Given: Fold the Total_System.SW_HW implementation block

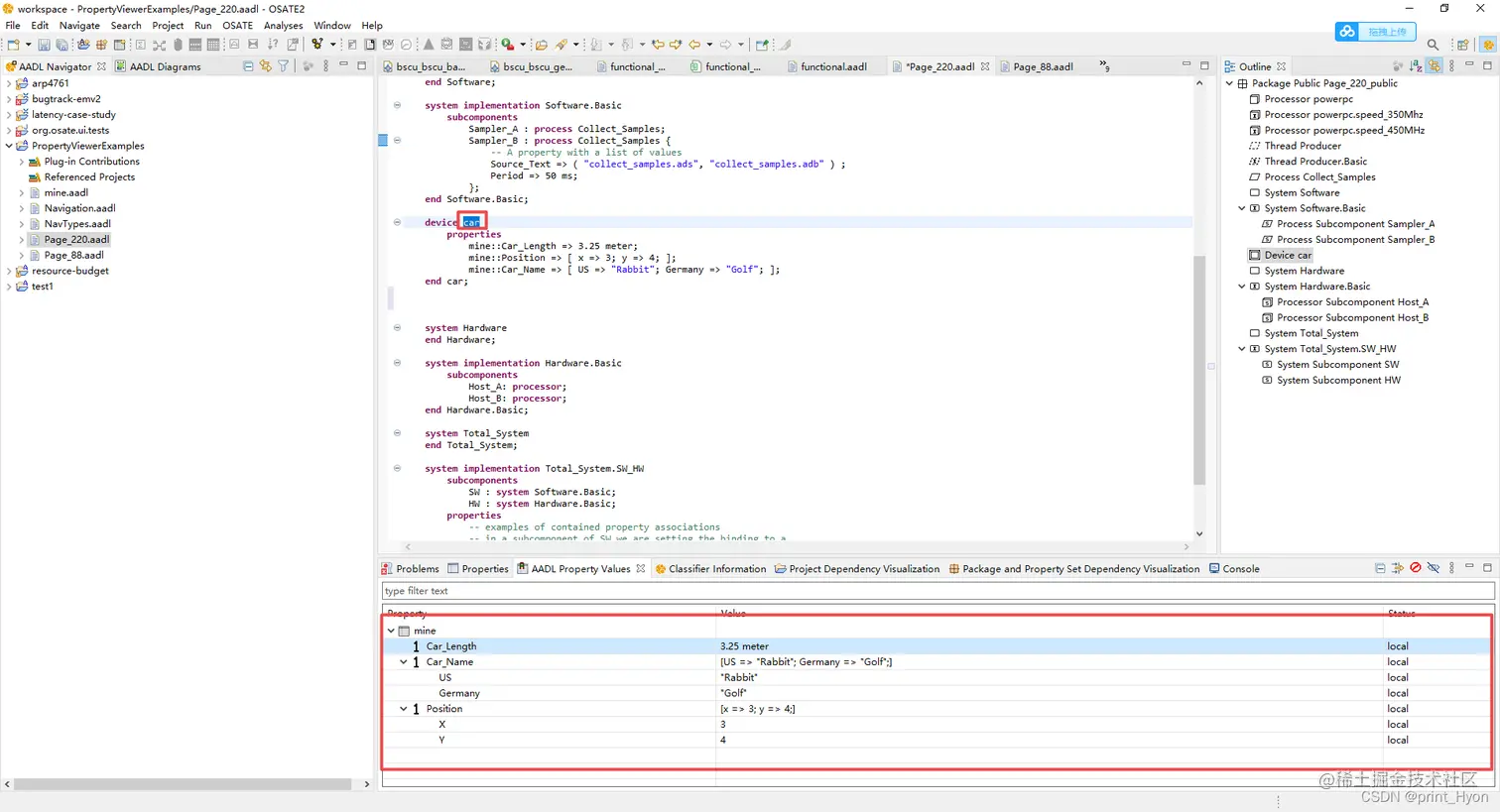Looking at the screenshot, I should [x=397, y=468].
